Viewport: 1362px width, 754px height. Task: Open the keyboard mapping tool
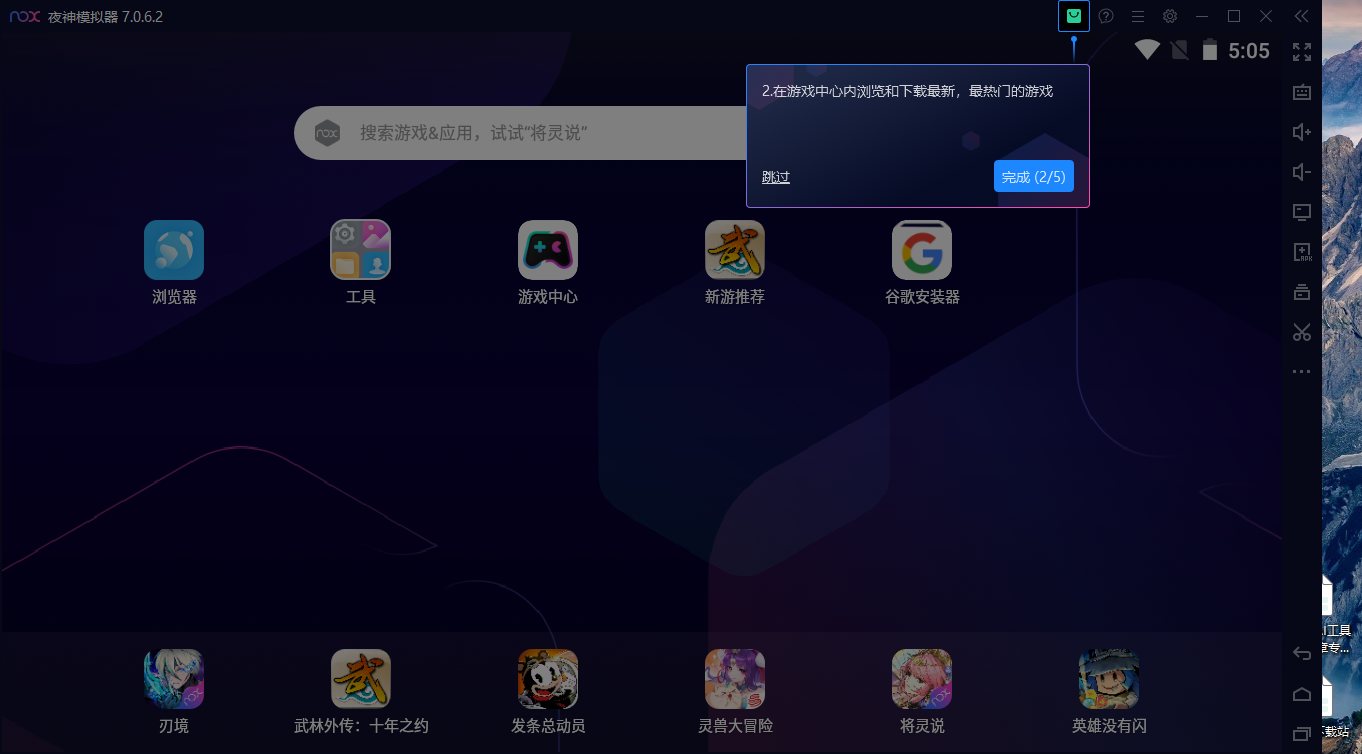coord(1302,92)
